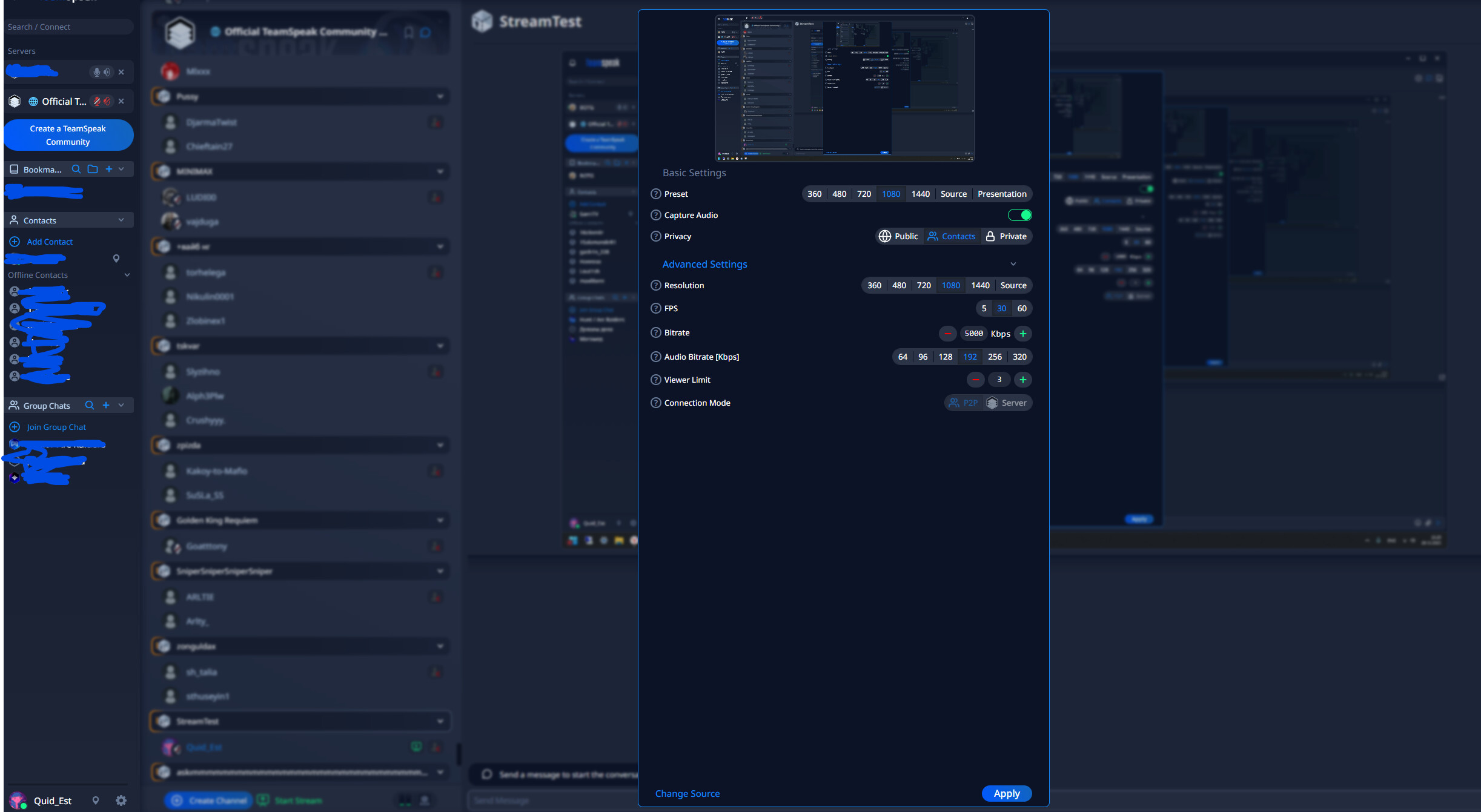The width and height of the screenshot is (1481, 812).
Task: Add a new bookmark with the plus icon
Action: 109,169
